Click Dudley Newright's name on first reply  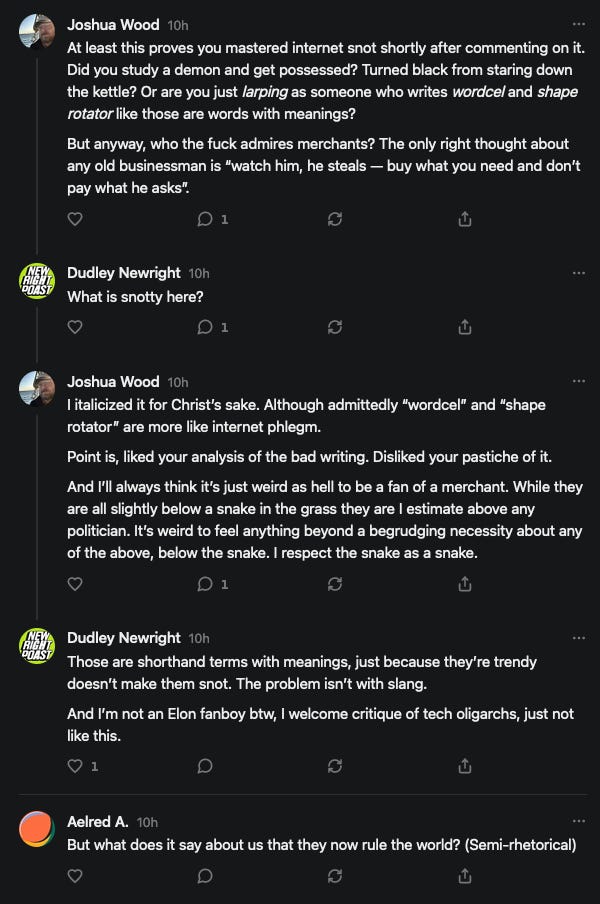124,273
